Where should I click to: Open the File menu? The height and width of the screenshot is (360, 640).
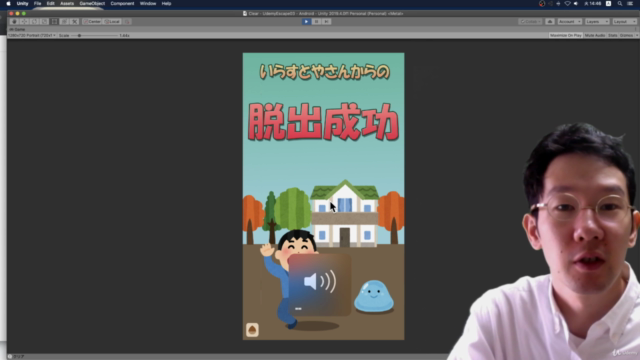[x=37, y=4]
